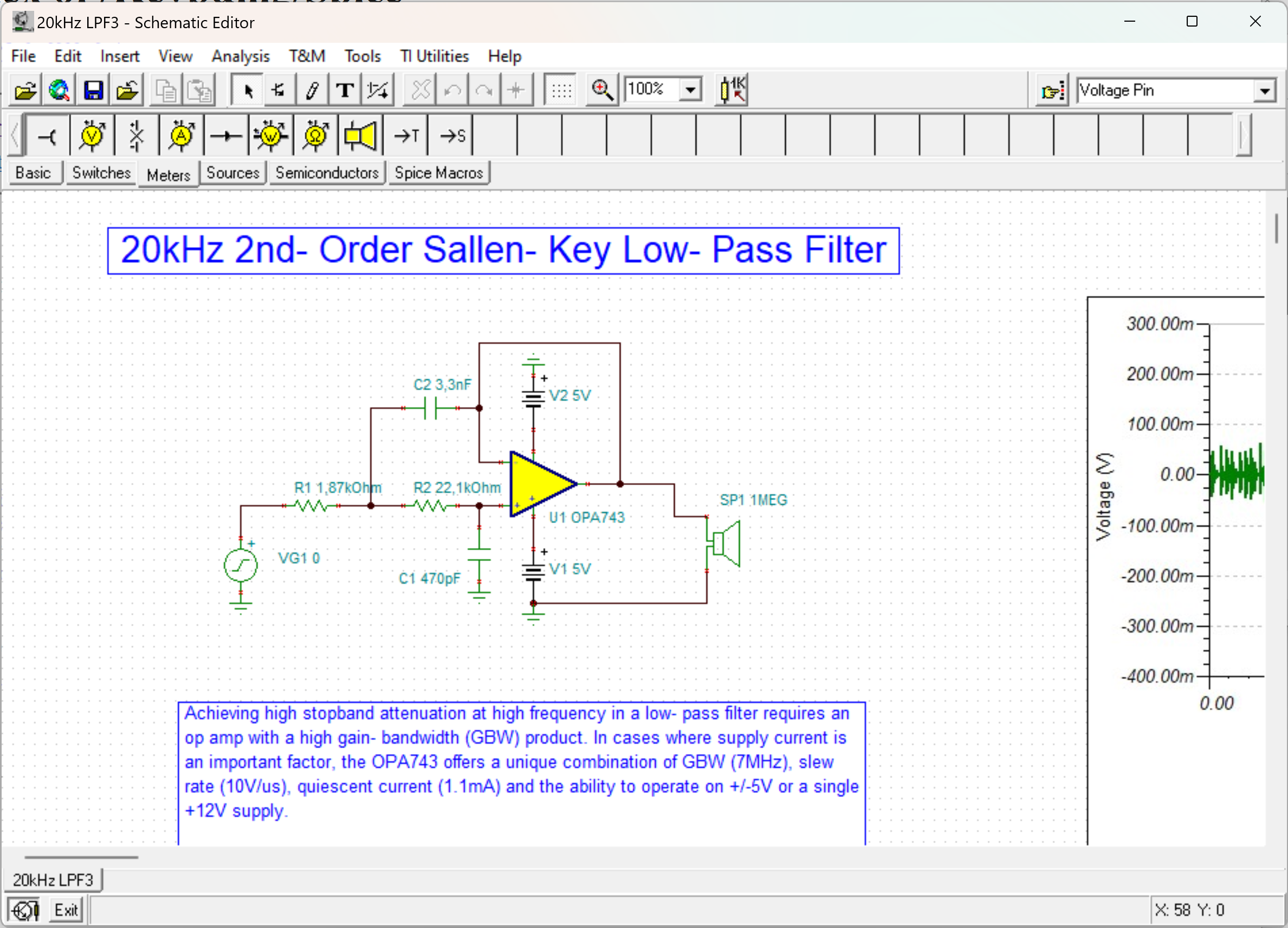Viewport: 1288px width, 928px height.
Task: Pick the Ohmmeter component icon
Action: (315, 136)
